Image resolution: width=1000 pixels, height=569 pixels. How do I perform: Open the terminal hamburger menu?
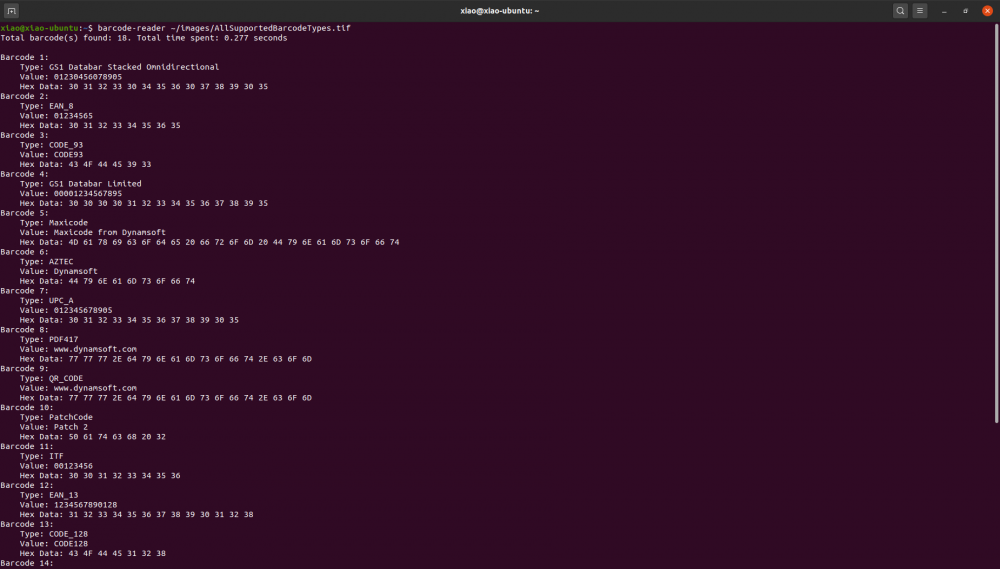[920, 10]
